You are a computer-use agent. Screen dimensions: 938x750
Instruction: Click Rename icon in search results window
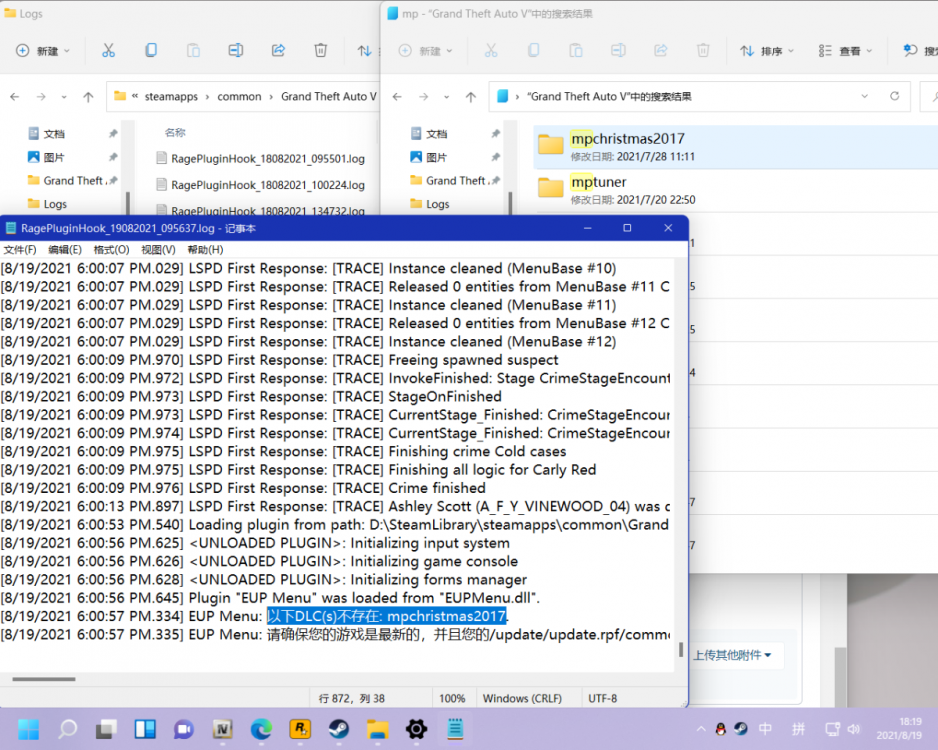(x=619, y=51)
